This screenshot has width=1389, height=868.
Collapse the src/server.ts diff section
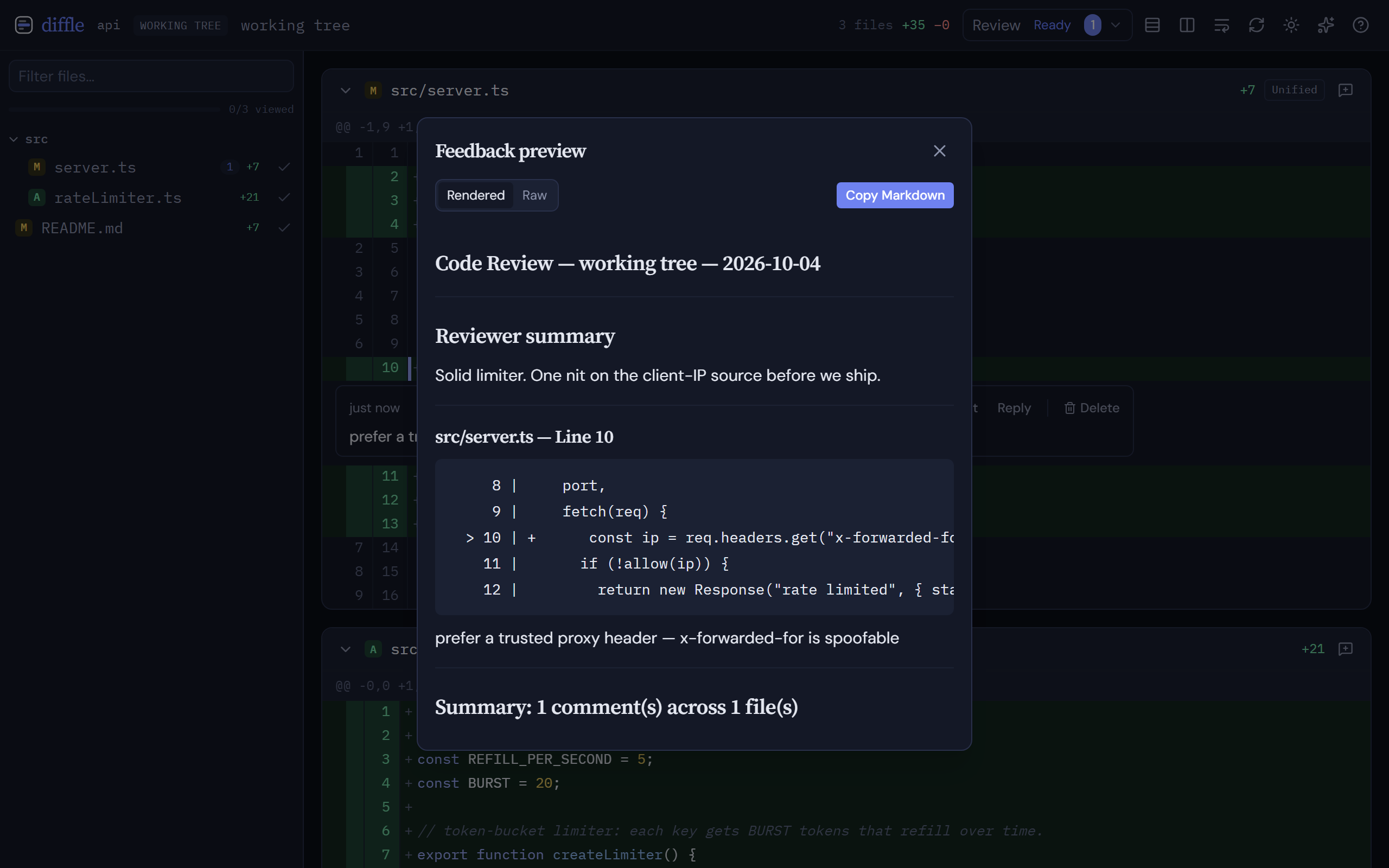346,90
